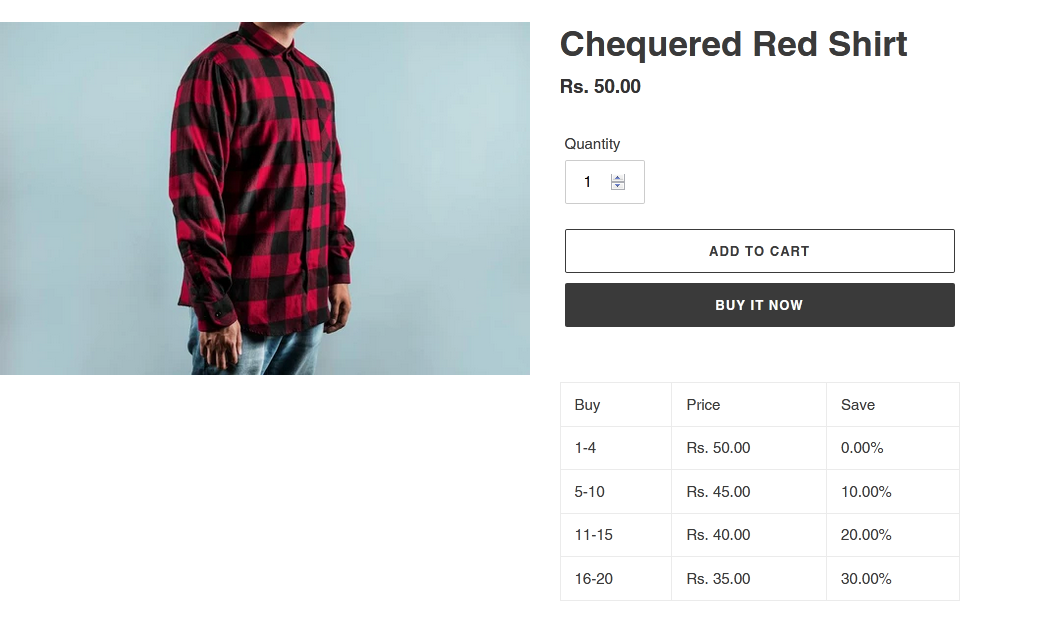Click the 20.00% savings cell
1056x618 pixels.
(x=866, y=535)
